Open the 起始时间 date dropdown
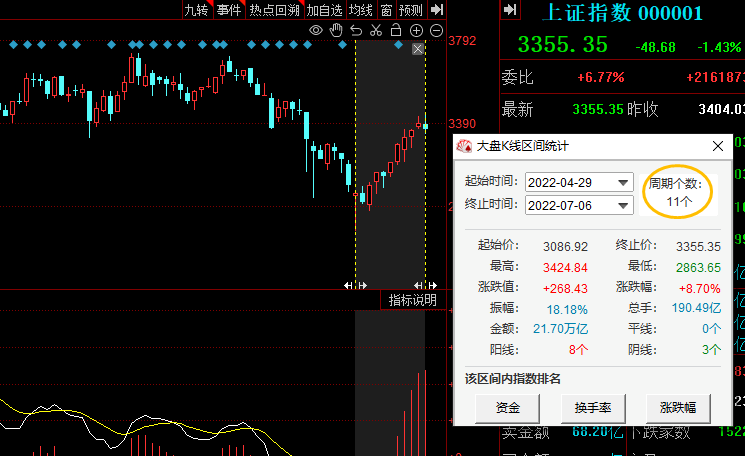The image size is (745, 456). click(x=624, y=182)
